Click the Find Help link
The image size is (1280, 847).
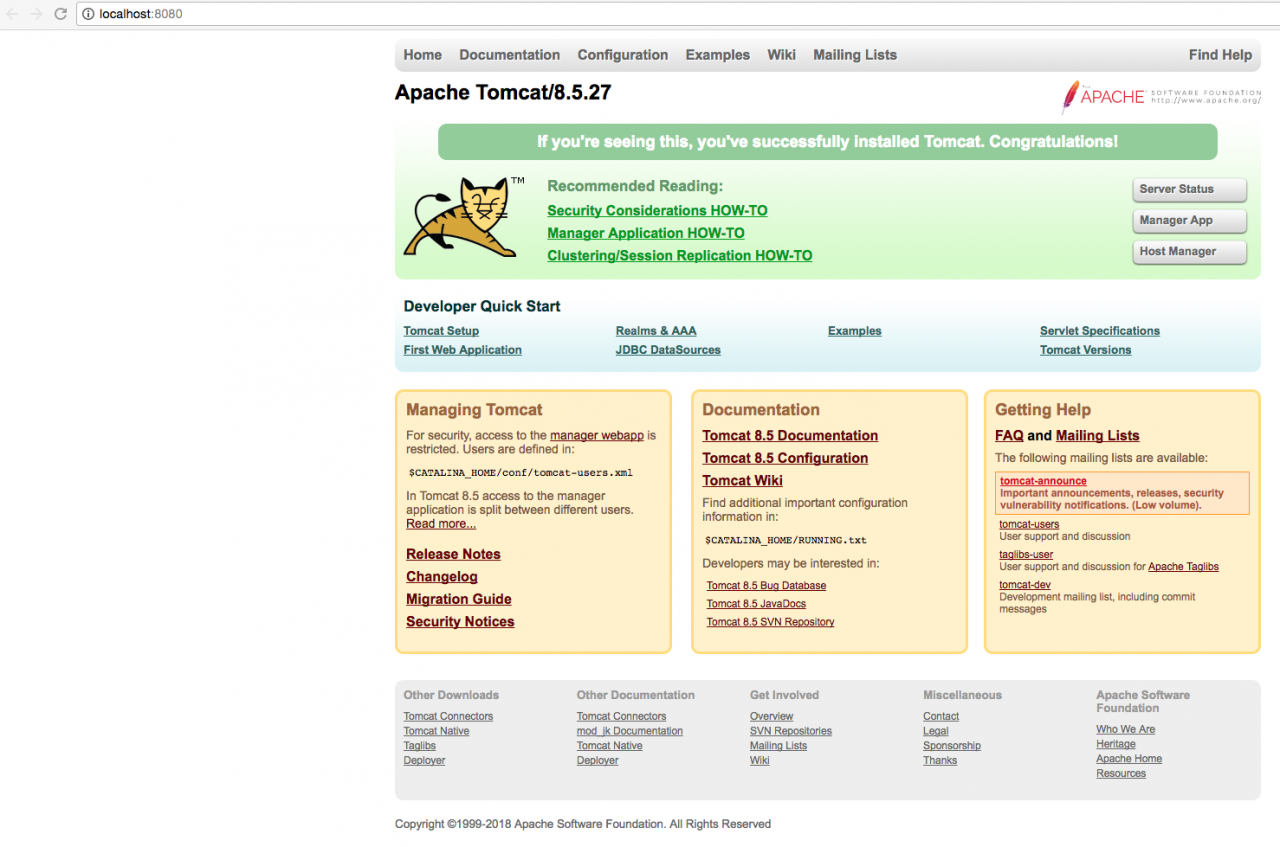(x=1220, y=55)
